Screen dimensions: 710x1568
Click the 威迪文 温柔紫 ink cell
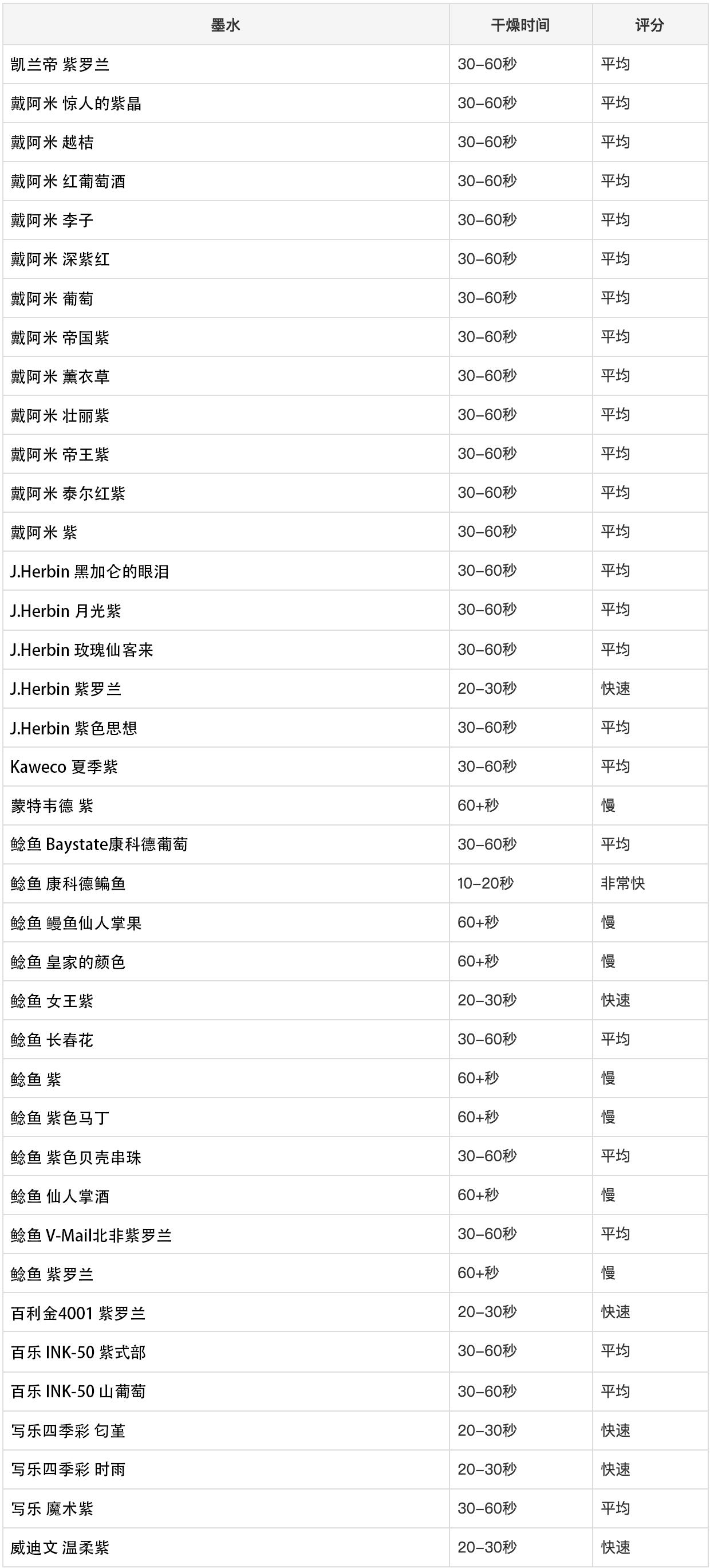[60, 1547]
